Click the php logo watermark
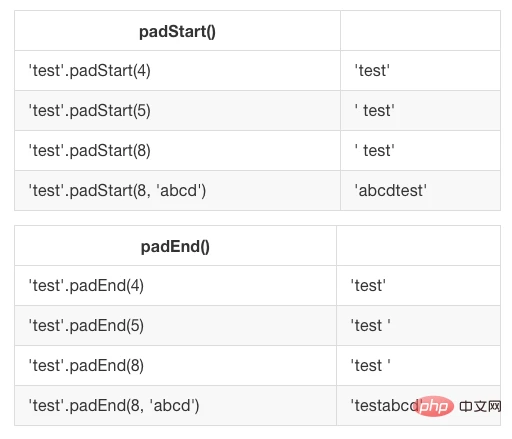This screenshot has width=512, height=439. 435,406
